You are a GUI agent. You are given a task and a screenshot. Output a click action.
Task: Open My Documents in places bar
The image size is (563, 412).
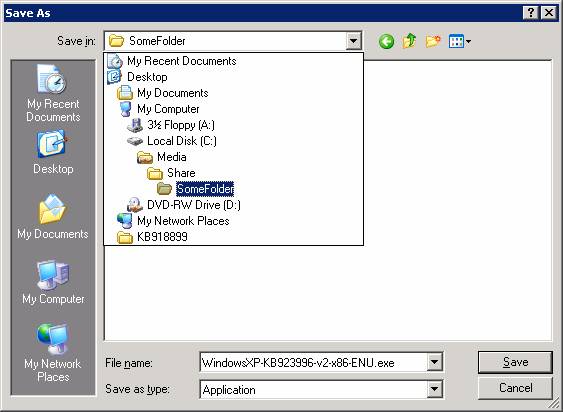coord(53,217)
